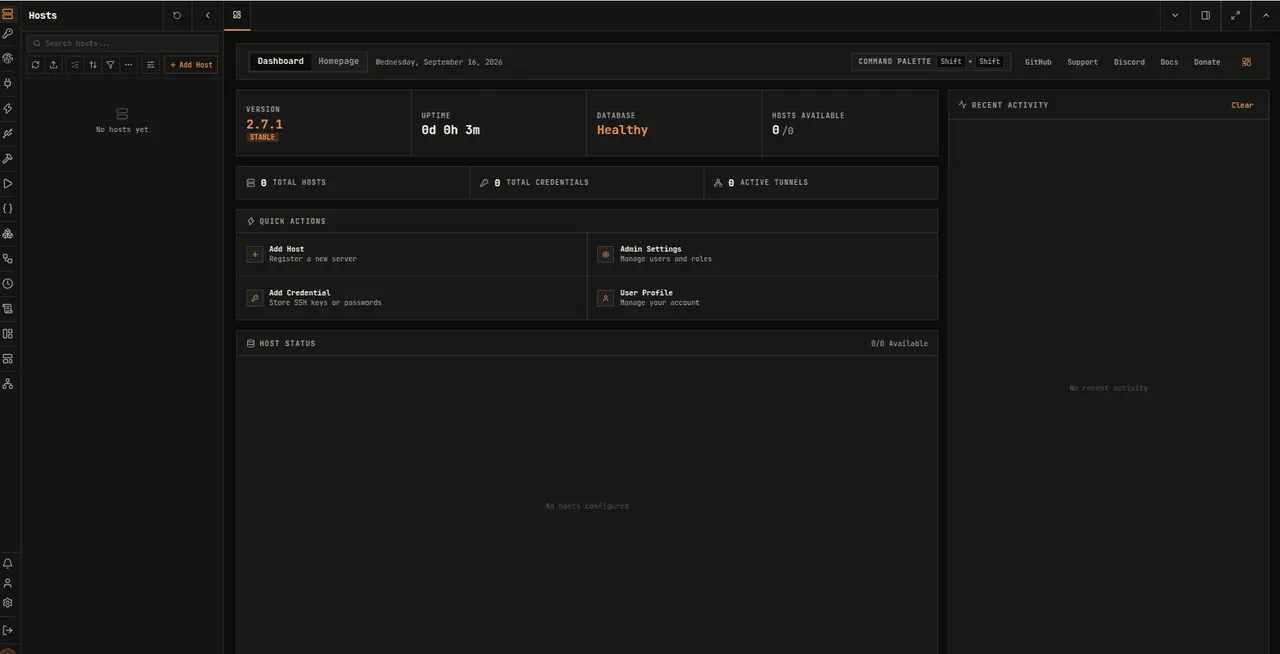Open the plug icon in sidebar
The image size is (1280, 654).
(x=8, y=84)
